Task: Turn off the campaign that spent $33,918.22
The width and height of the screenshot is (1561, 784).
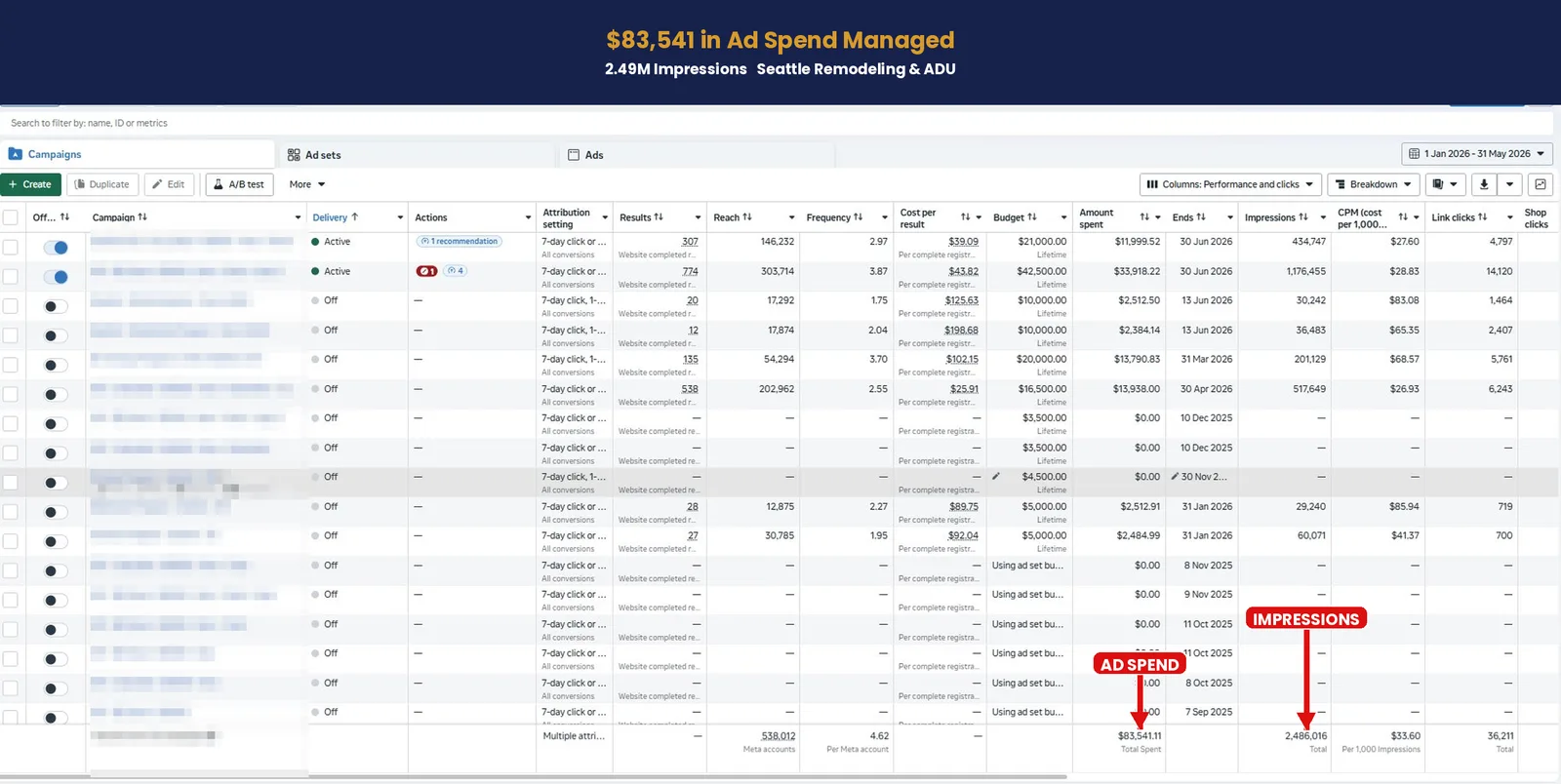Action: [x=56, y=277]
